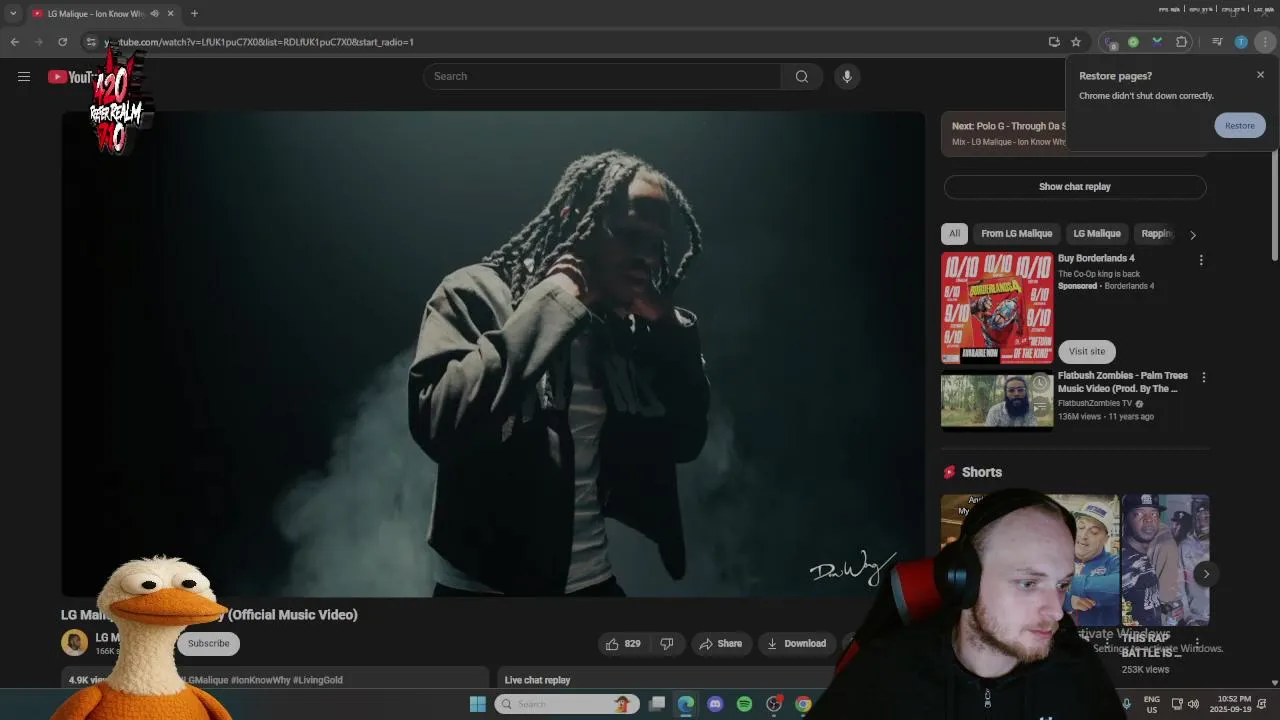Open Chrome three-dot menu
The image size is (1280, 720).
[1265, 42]
